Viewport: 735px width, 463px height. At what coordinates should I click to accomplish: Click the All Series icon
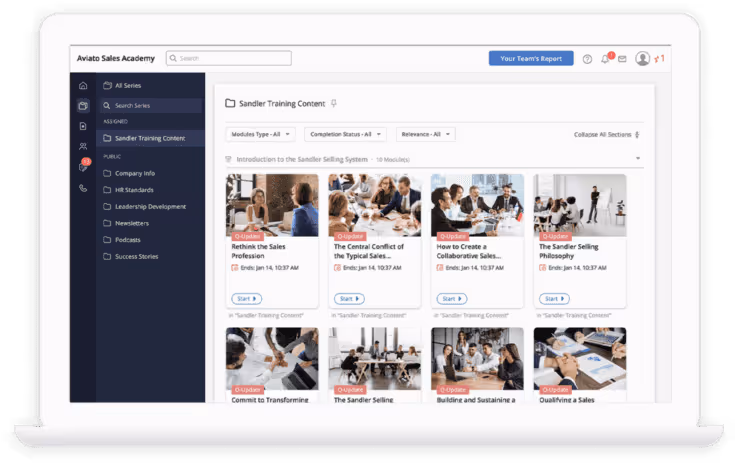tap(107, 85)
